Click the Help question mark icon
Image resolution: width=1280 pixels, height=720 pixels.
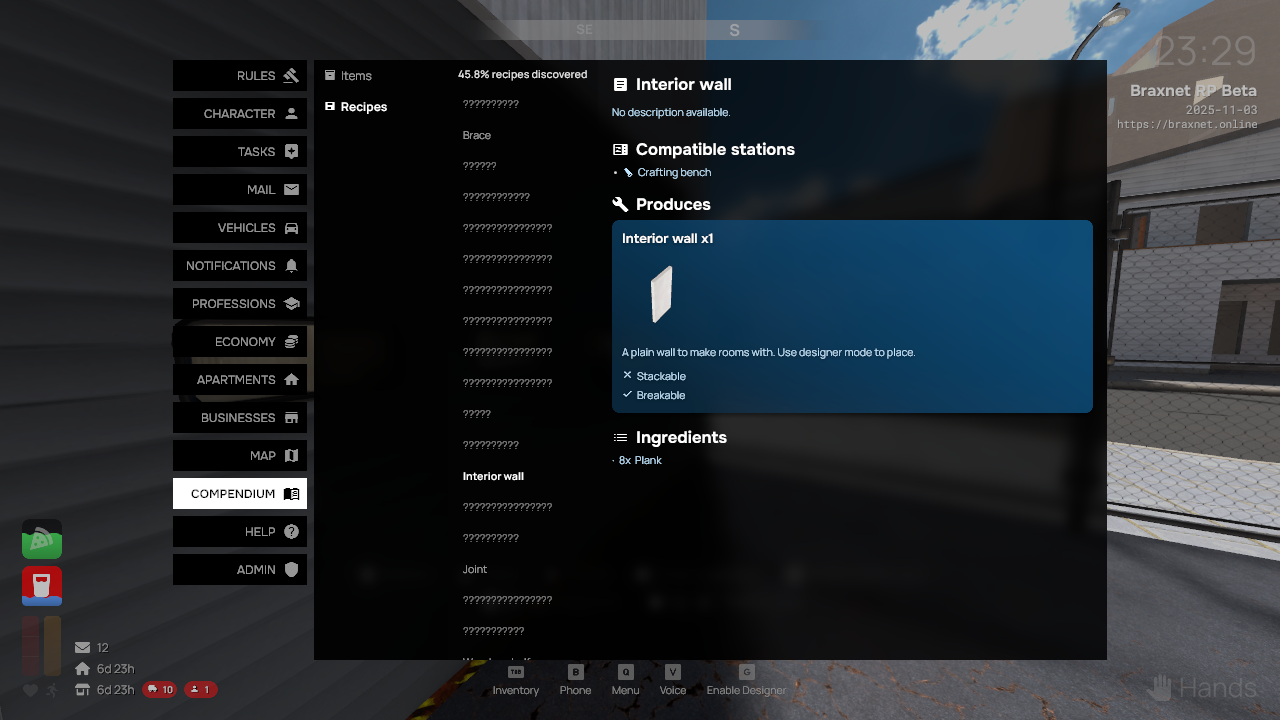pyautogui.click(x=291, y=532)
